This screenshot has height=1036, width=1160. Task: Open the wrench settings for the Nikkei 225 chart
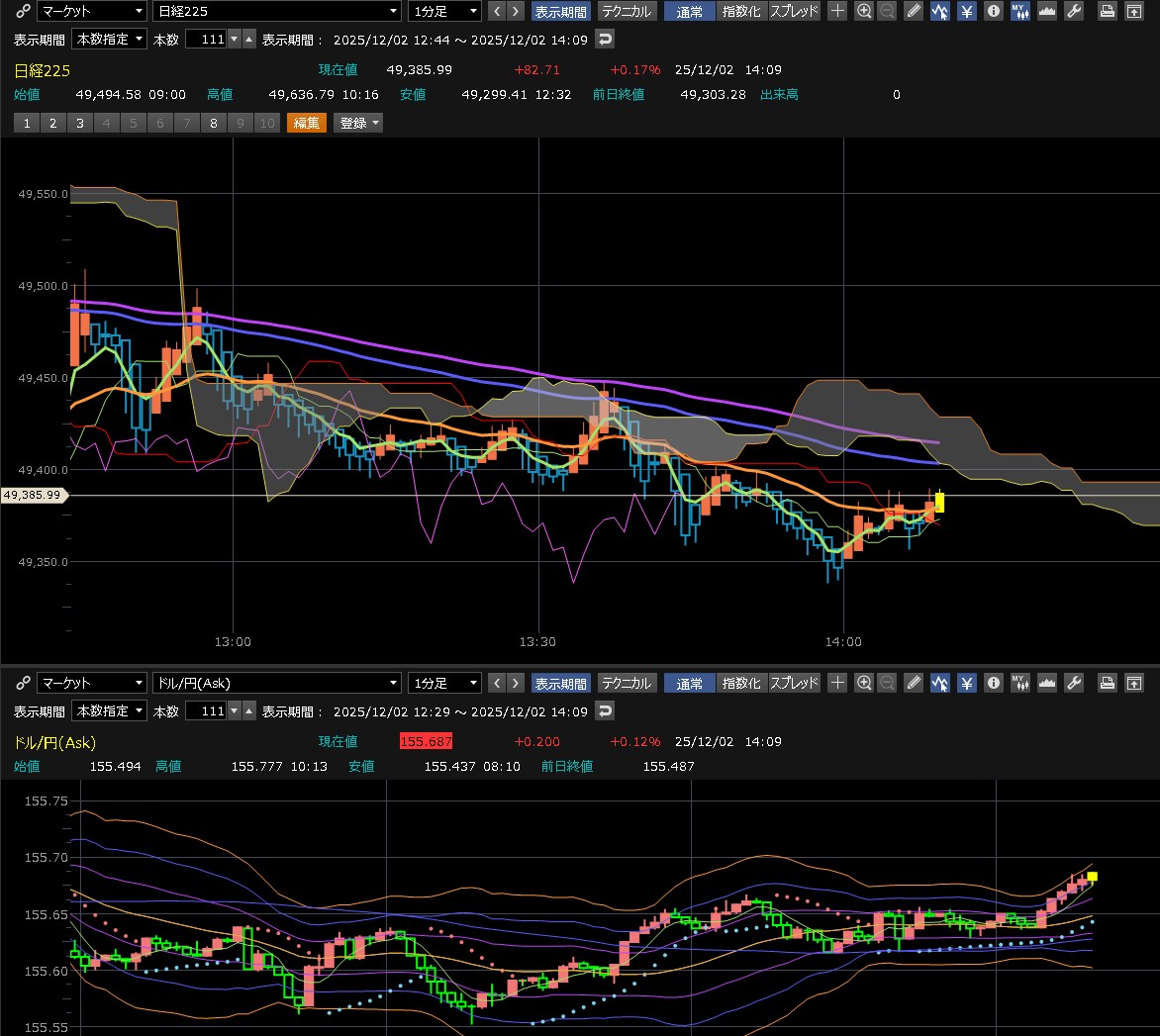click(x=1073, y=12)
